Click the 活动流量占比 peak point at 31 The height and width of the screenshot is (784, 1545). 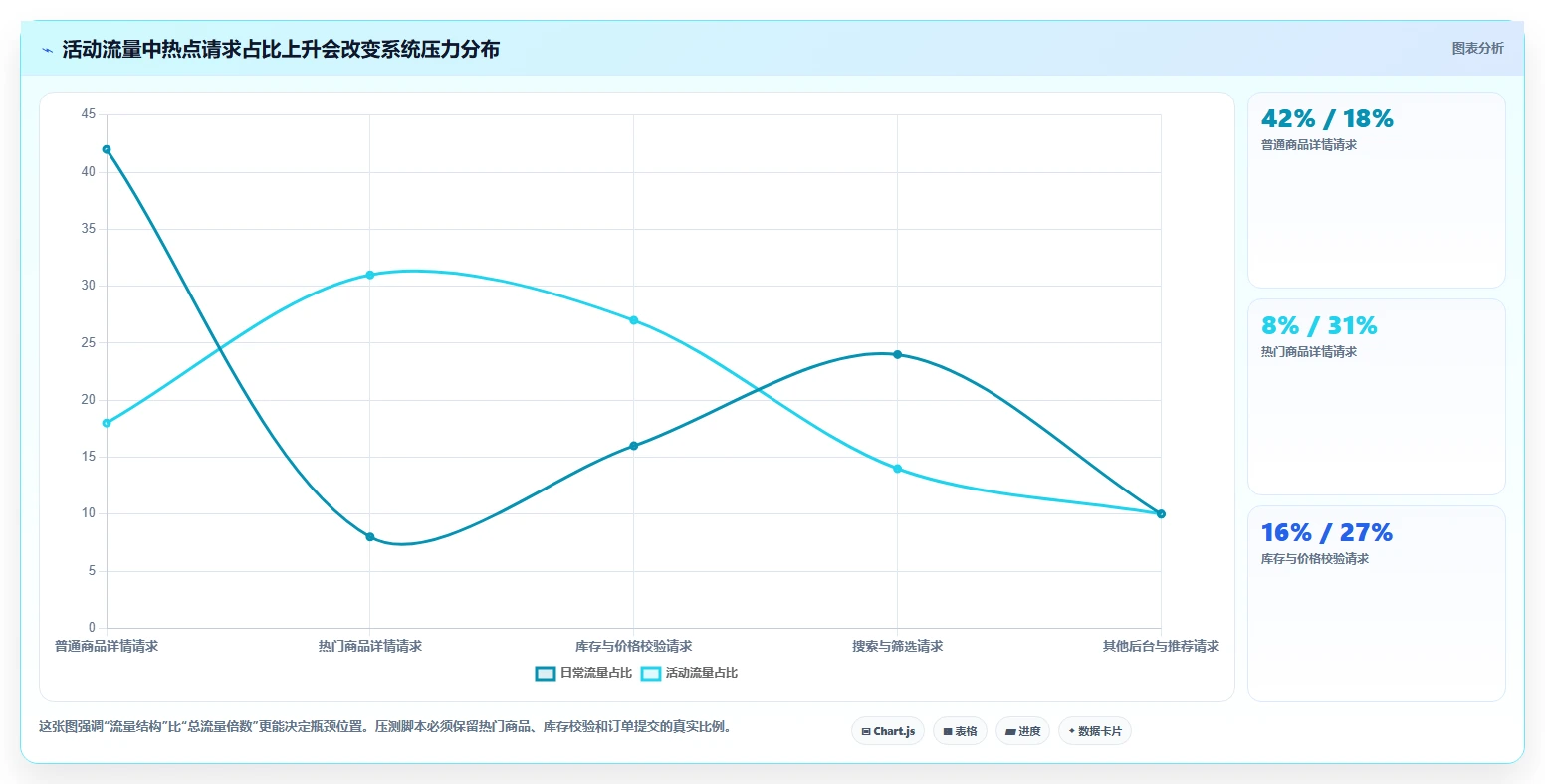pyautogui.click(x=370, y=275)
